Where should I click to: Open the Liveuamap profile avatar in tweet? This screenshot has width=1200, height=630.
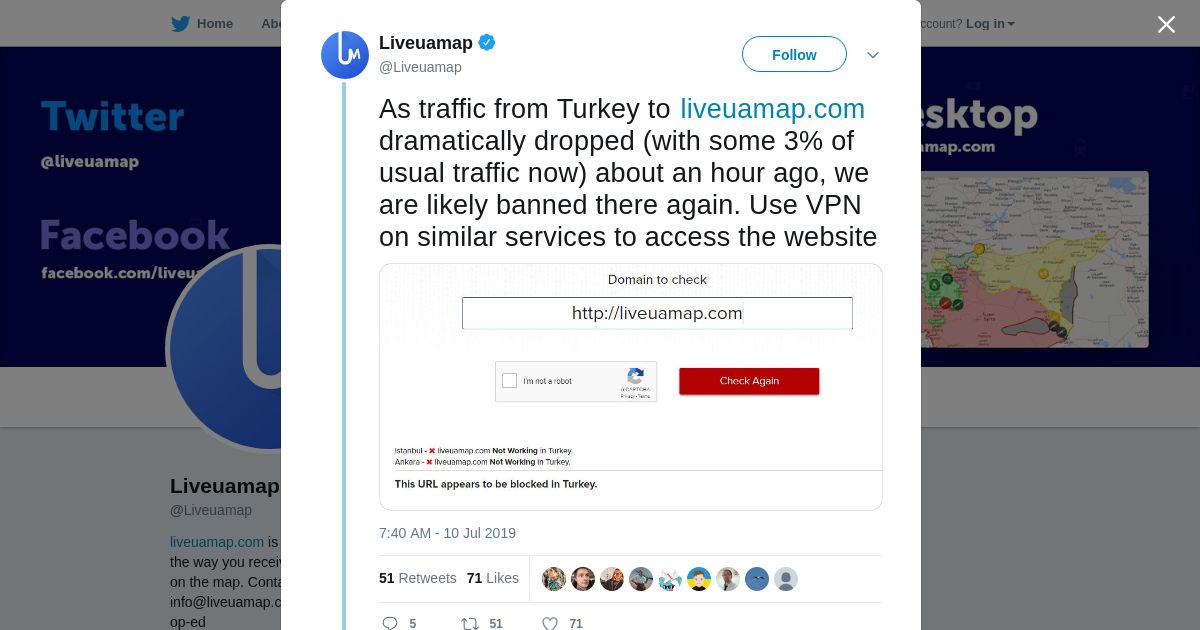coord(345,55)
